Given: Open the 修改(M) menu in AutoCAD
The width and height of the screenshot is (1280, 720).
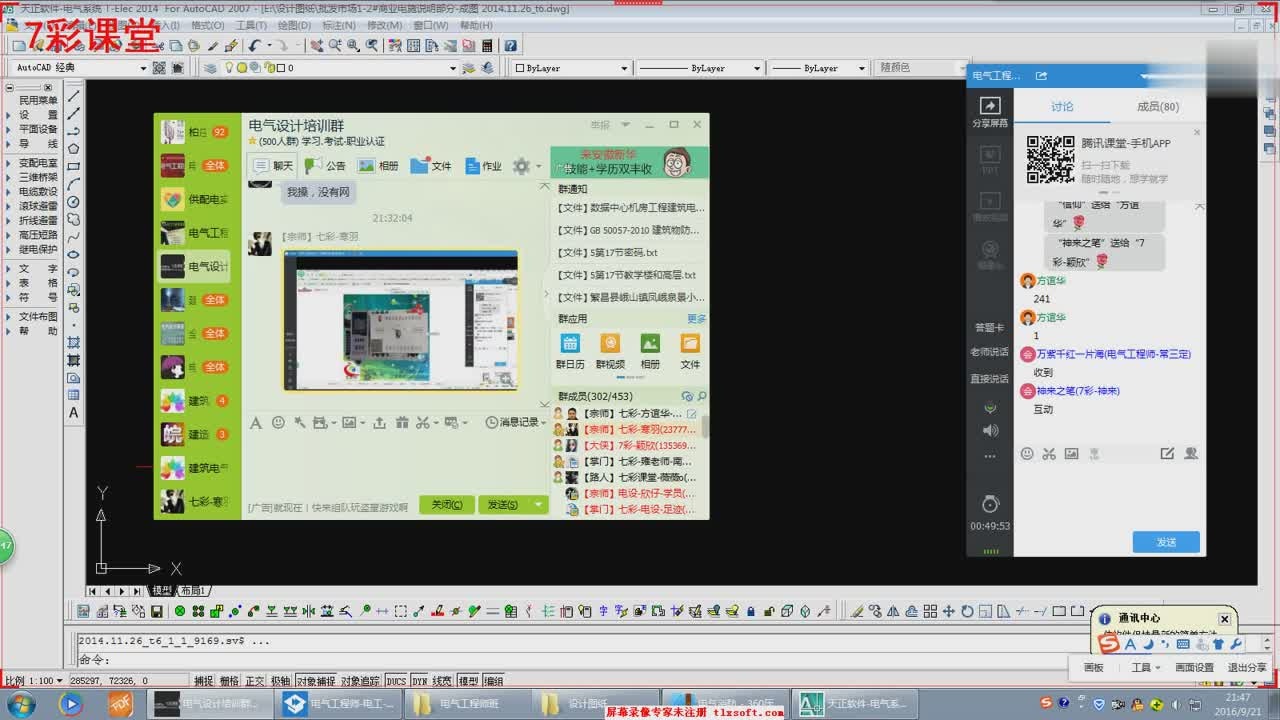Looking at the screenshot, I should point(384,25).
